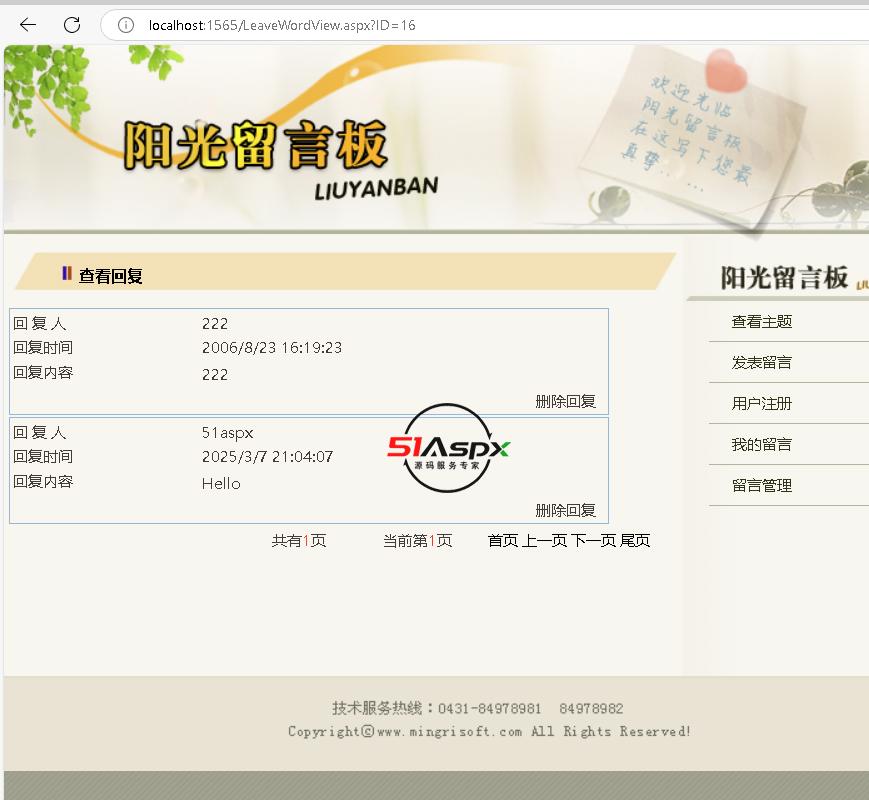
Task: Go to 首页 first page link
Action: [503, 541]
